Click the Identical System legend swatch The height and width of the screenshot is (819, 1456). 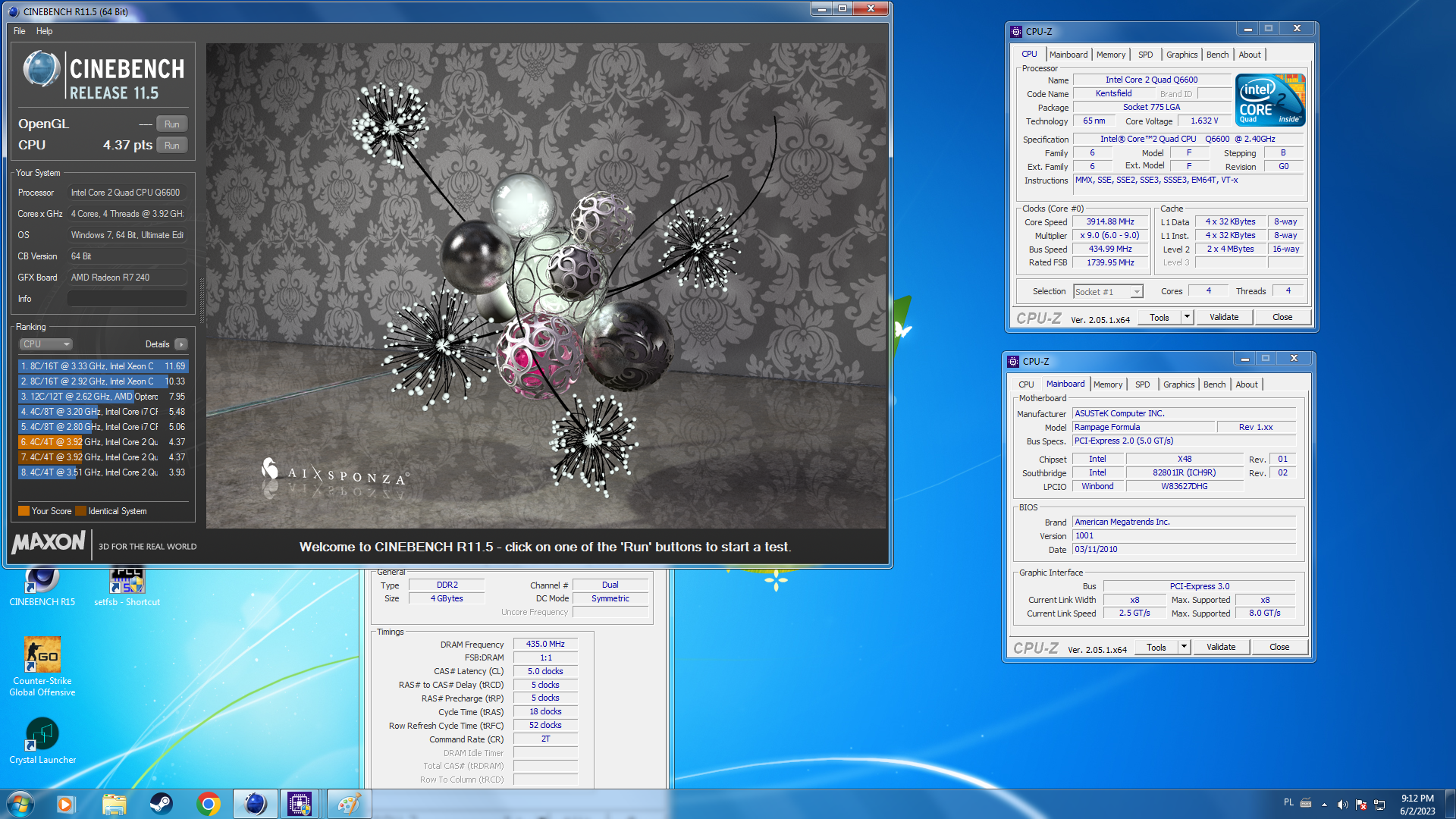(x=80, y=511)
